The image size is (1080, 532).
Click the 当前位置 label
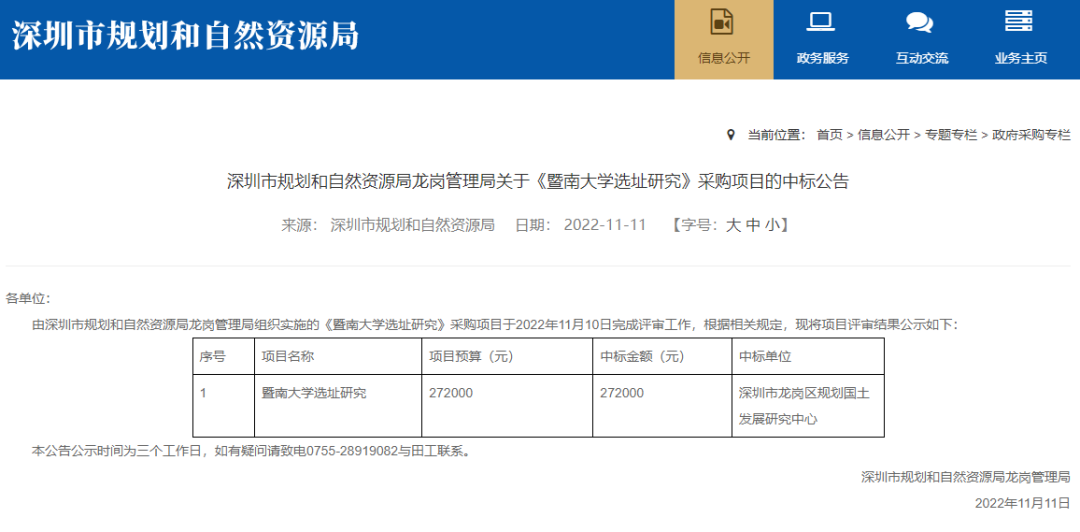pos(777,135)
